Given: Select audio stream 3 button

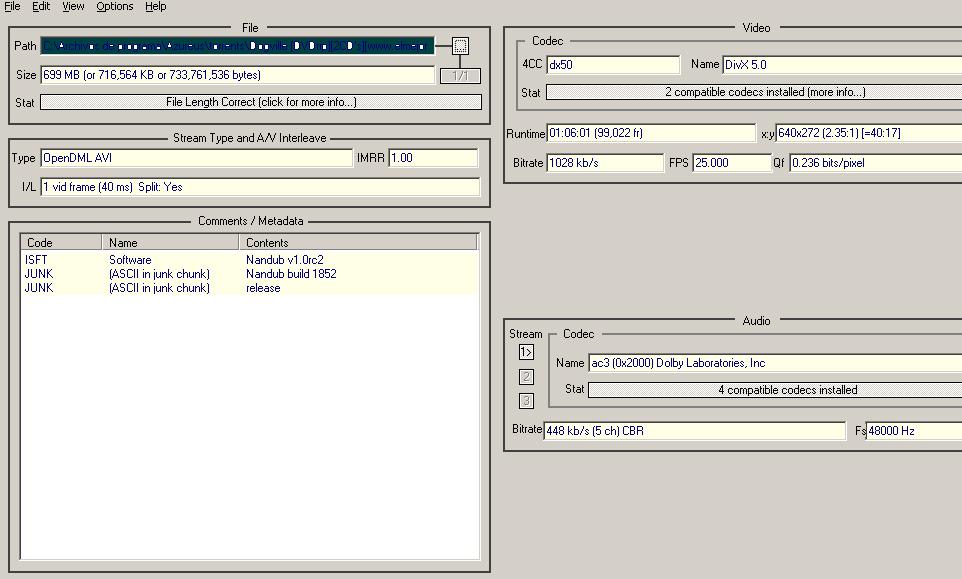Looking at the screenshot, I should (526, 401).
